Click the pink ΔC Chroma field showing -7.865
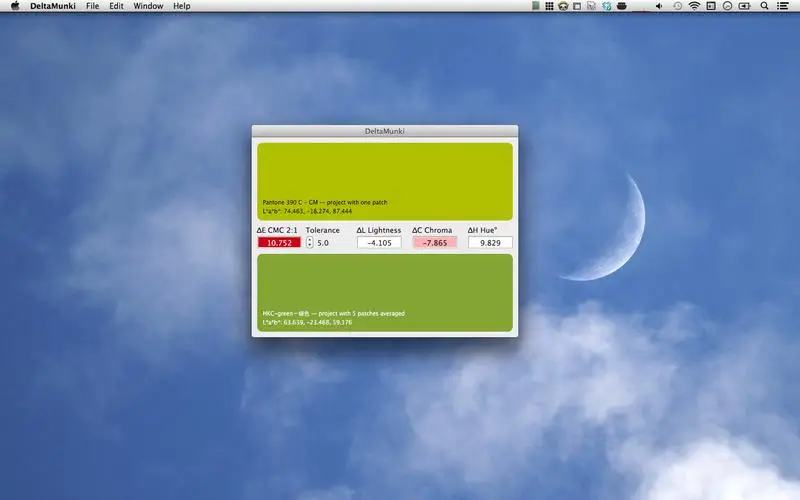 tap(435, 243)
